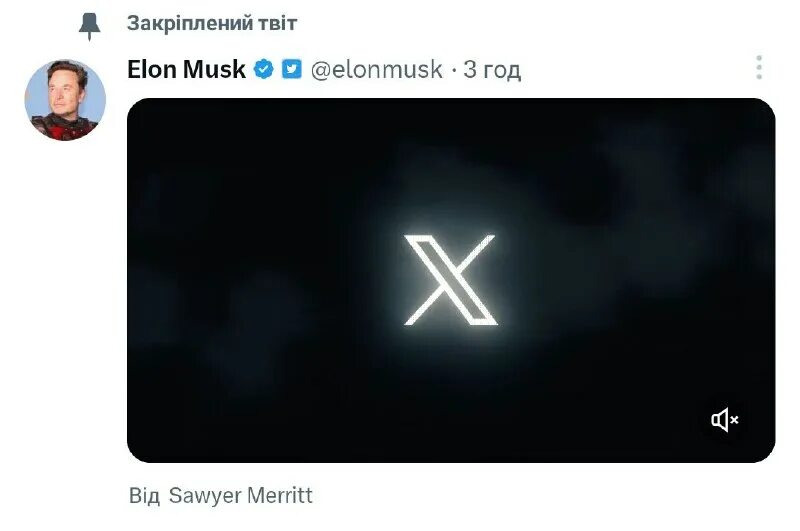Click the "Від" attribution text

click(x=144, y=496)
